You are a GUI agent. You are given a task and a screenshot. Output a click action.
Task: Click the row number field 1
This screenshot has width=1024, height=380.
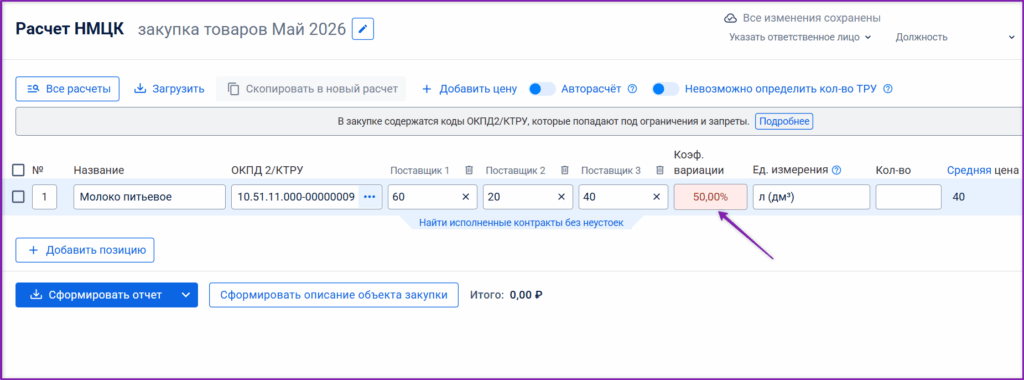point(44,197)
